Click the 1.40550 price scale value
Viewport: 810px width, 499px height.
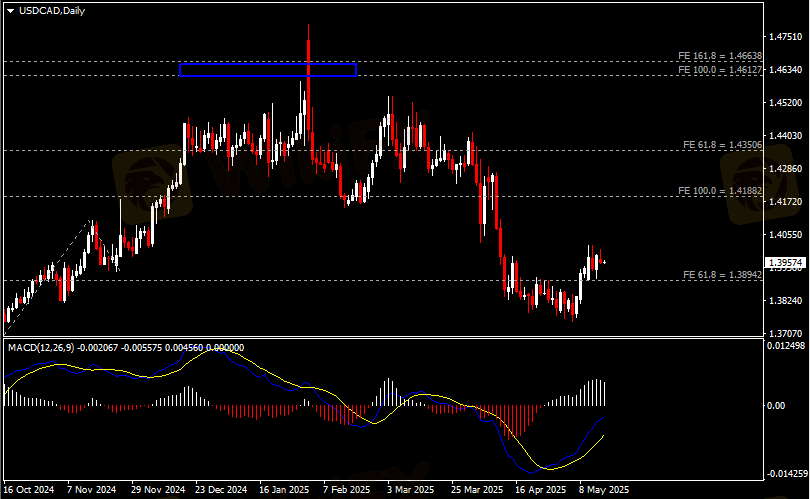(785, 235)
